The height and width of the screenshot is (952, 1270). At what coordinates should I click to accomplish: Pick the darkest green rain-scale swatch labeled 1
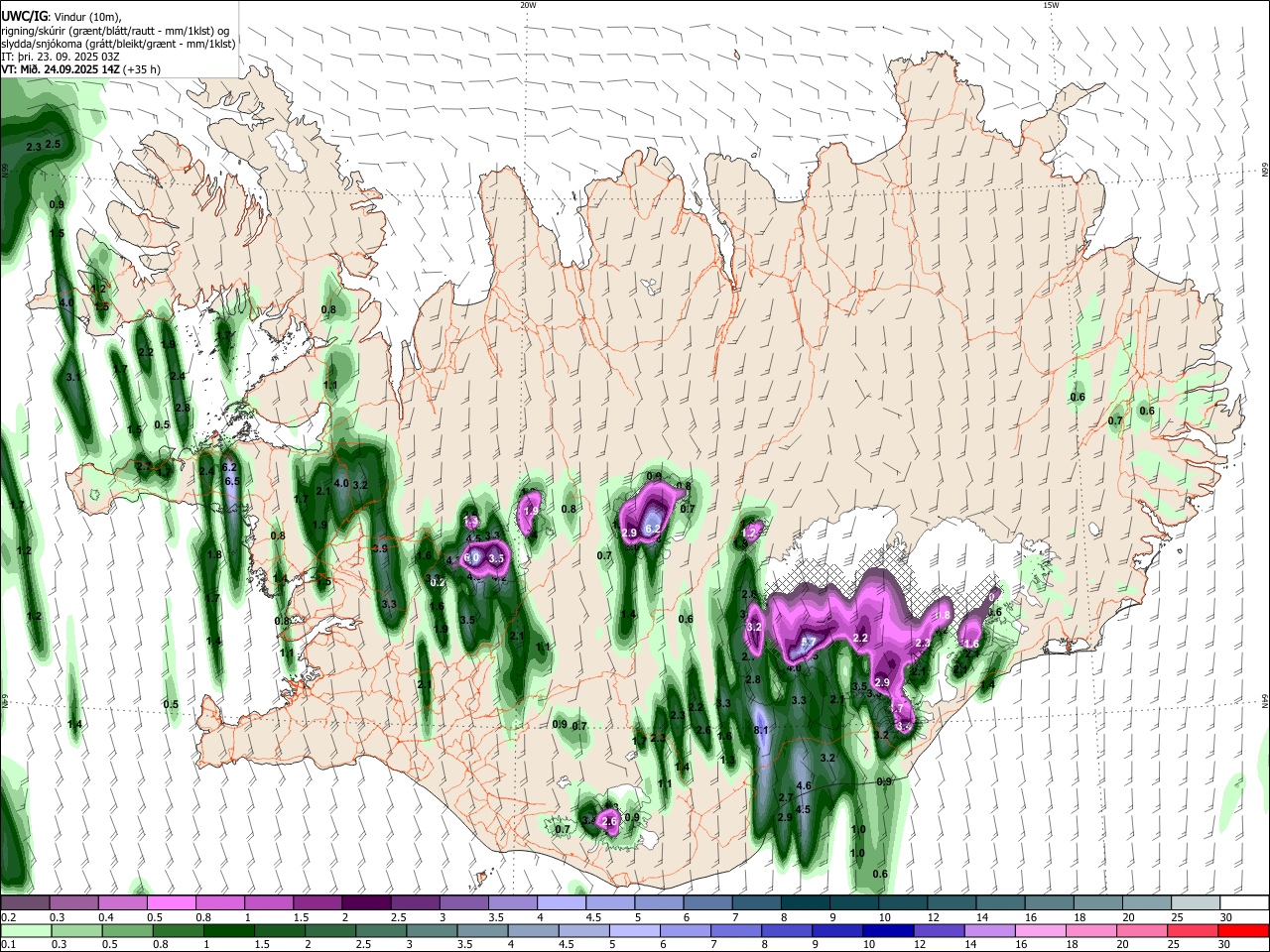pos(228,931)
